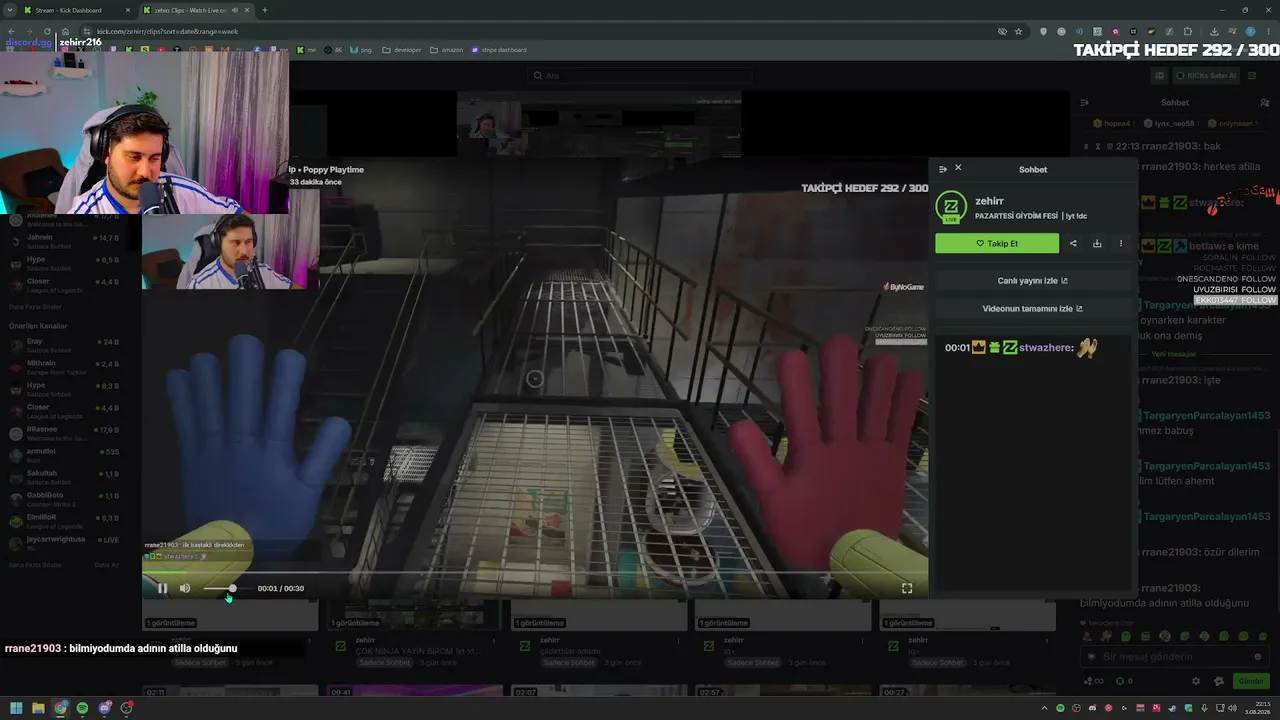Open DabbiDoto channel in sidebar
This screenshot has width=1280, height=720.
pyautogui.click(x=63, y=498)
